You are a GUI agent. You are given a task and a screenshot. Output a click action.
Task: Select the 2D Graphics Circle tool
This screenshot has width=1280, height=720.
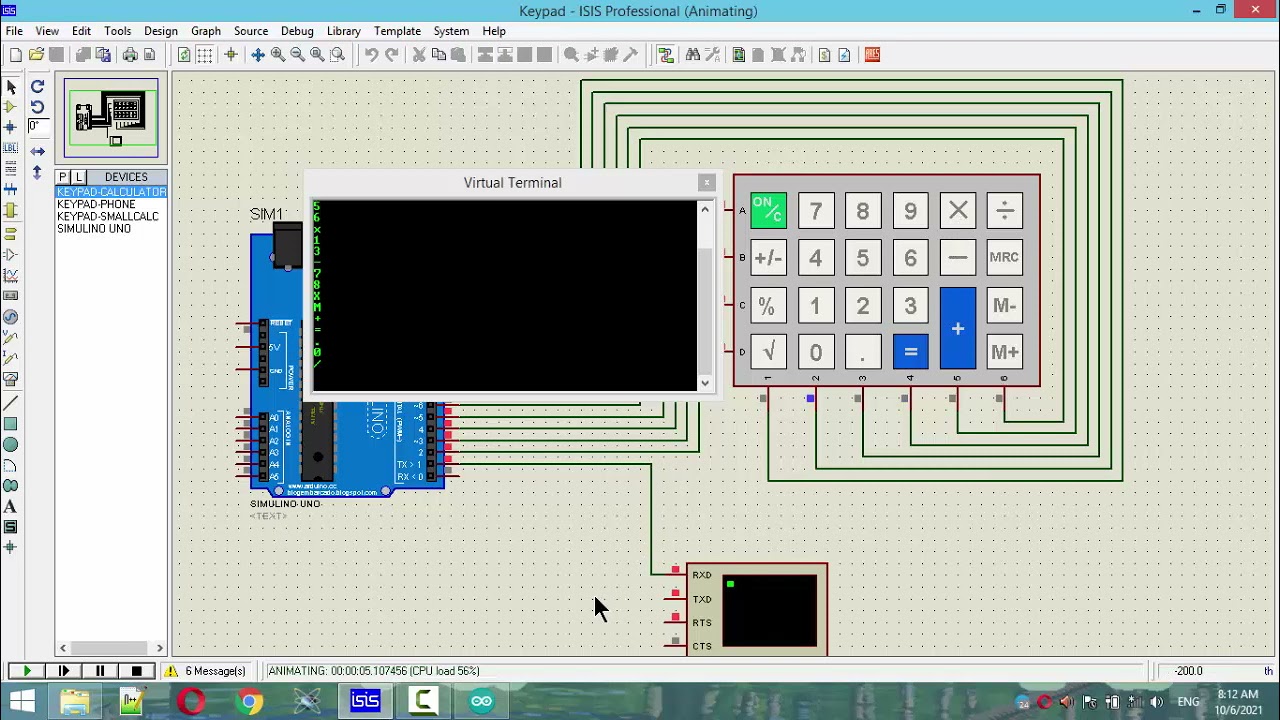[x=11, y=445]
